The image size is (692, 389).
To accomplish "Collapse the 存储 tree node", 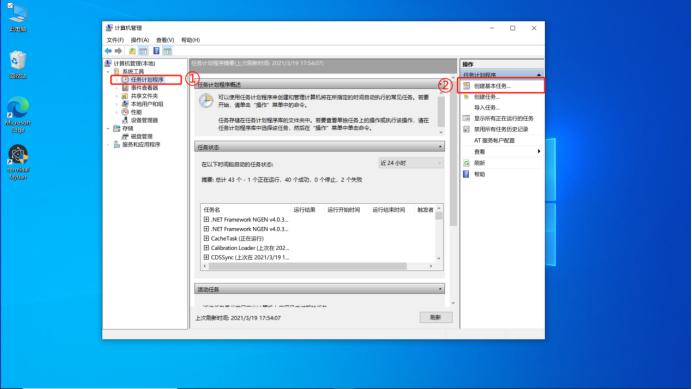I will pos(109,128).
